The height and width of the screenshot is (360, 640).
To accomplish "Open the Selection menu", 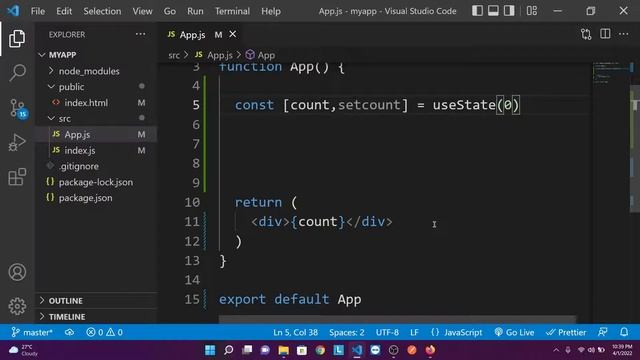I will [102, 11].
